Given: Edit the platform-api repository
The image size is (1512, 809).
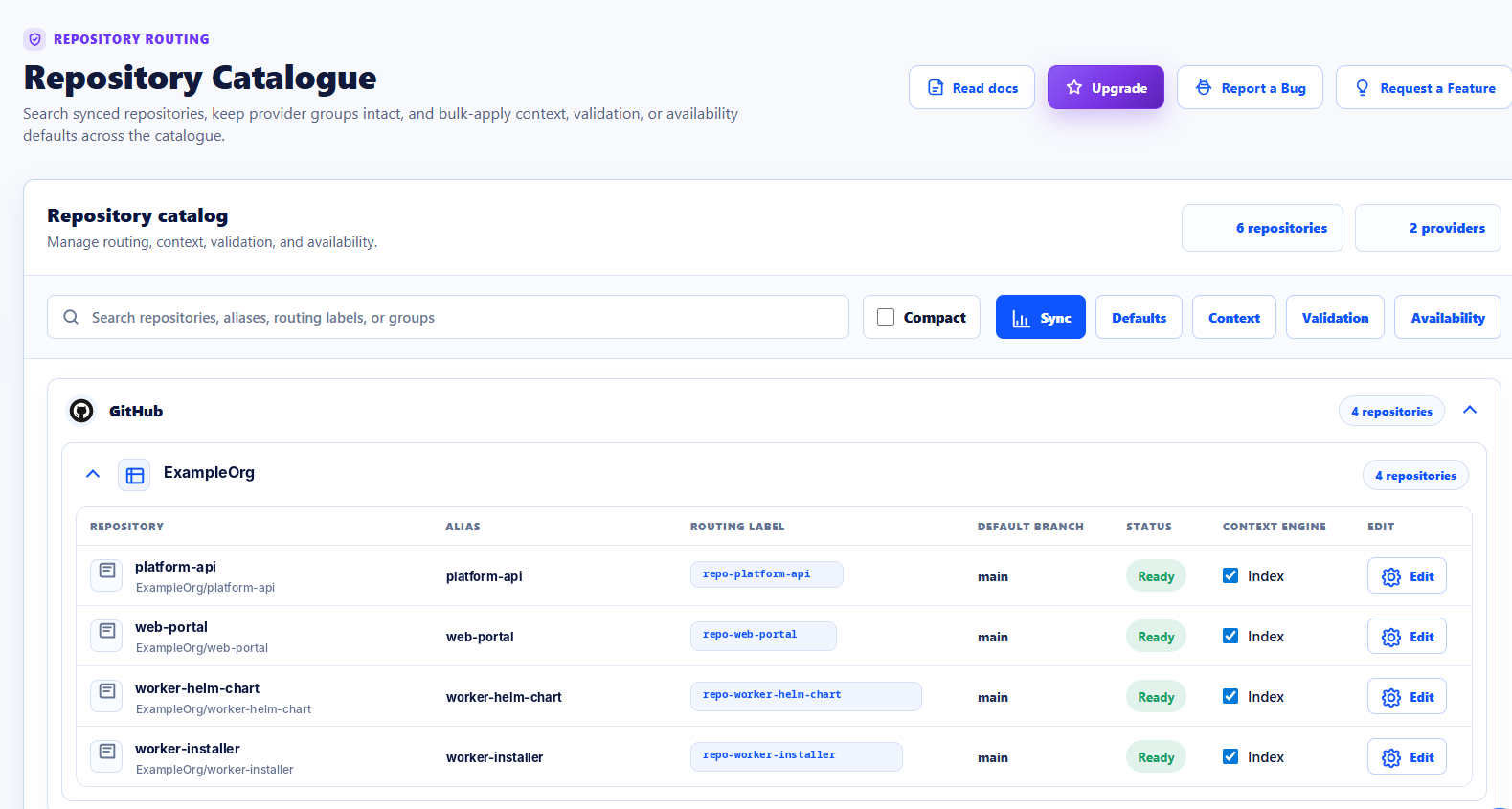Looking at the screenshot, I should (1407, 576).
